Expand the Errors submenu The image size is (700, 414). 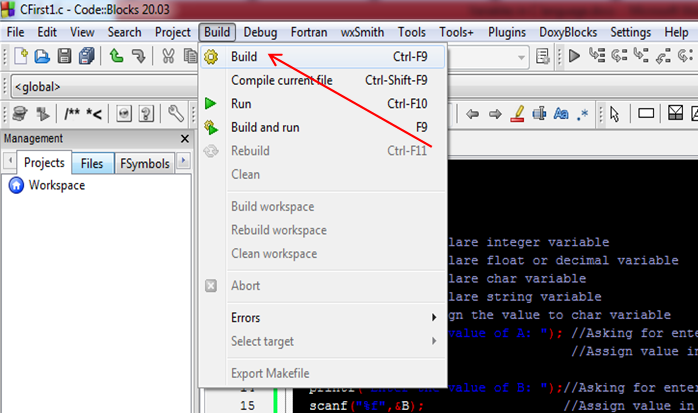335,318
